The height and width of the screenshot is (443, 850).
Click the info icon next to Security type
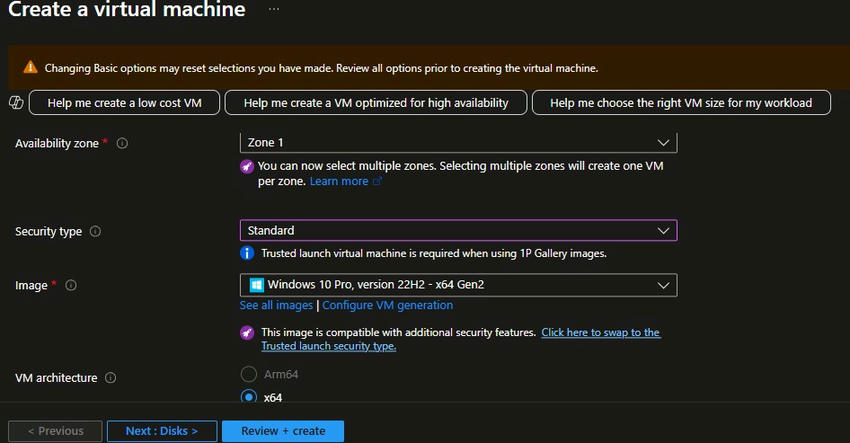click(x=96, y=232)
